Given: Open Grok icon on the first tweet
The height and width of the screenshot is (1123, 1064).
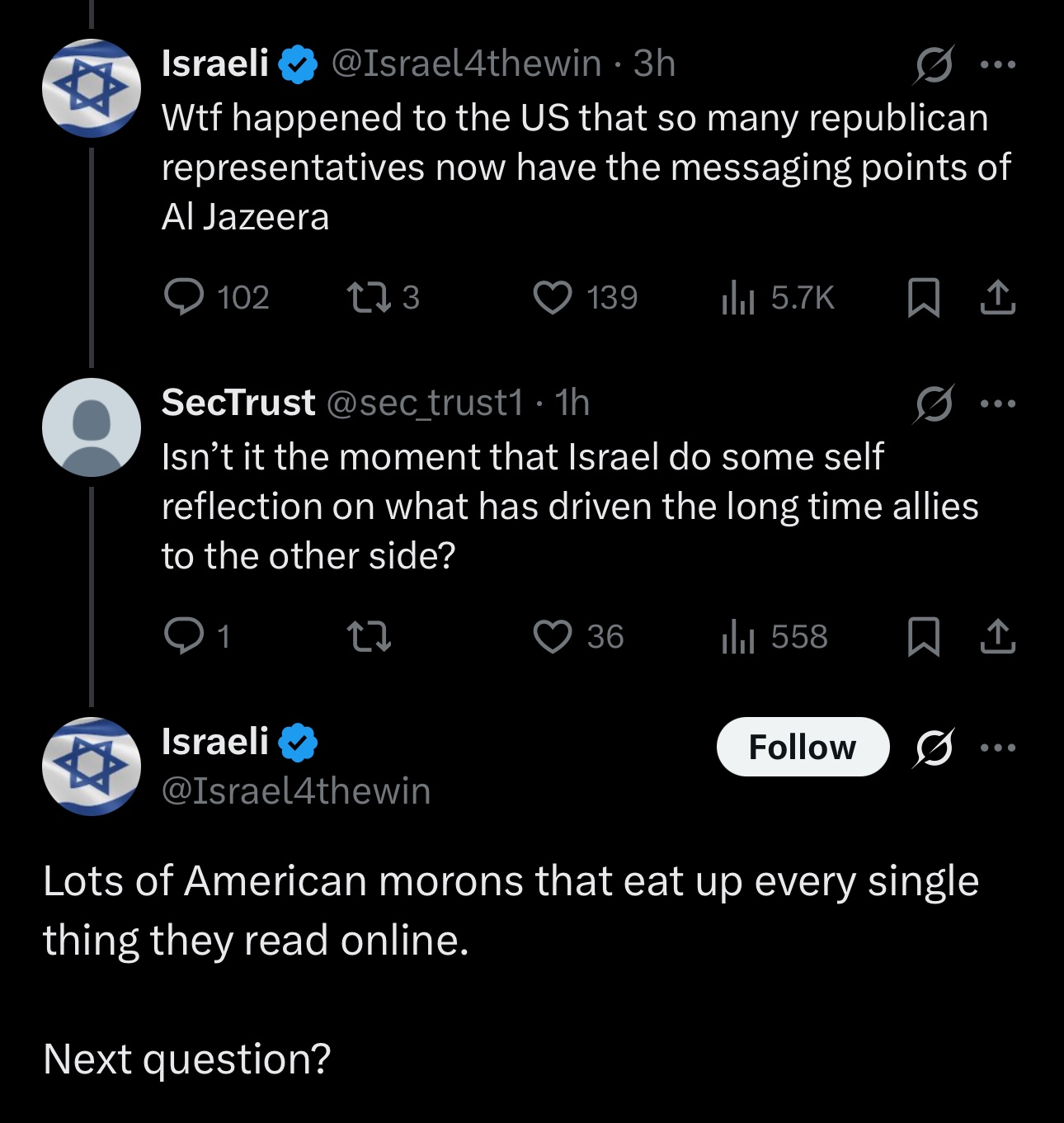Looking at the screenshot, I should pos(934,64).
